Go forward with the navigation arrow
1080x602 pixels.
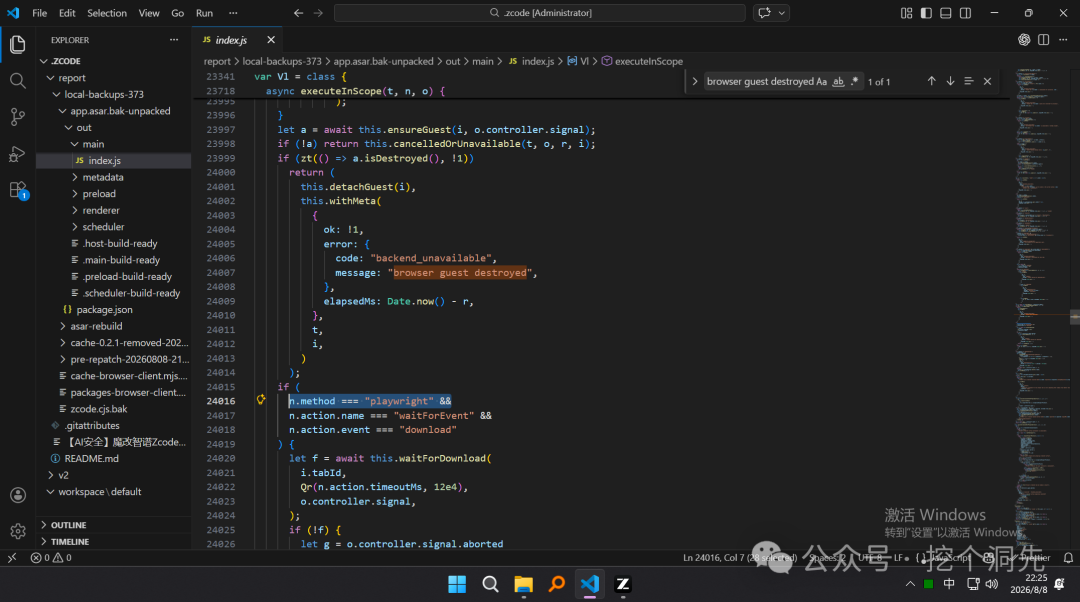318,13
